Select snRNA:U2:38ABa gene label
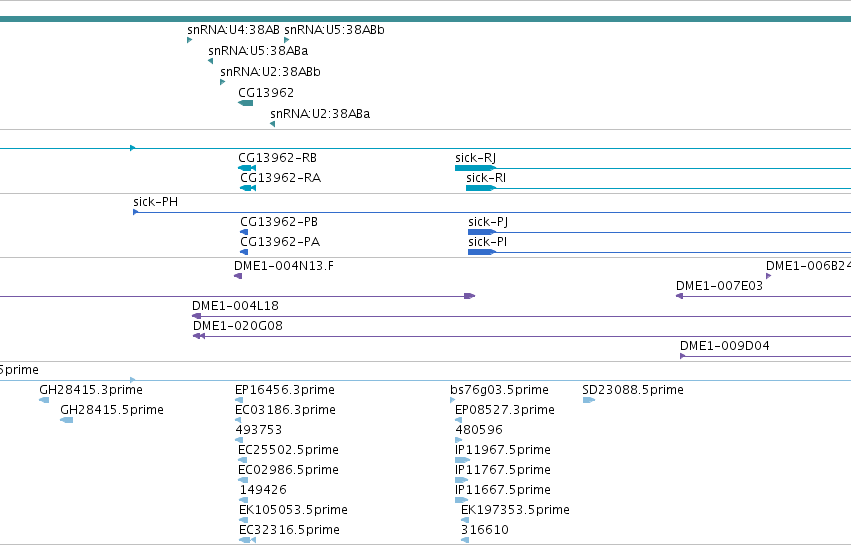The height and width of the screenshot is (545, 851). 320,114
